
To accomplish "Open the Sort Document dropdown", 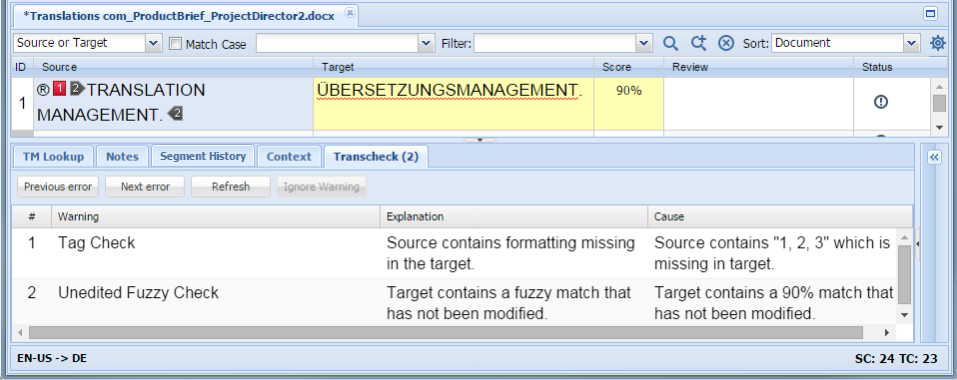I will 846,43.
